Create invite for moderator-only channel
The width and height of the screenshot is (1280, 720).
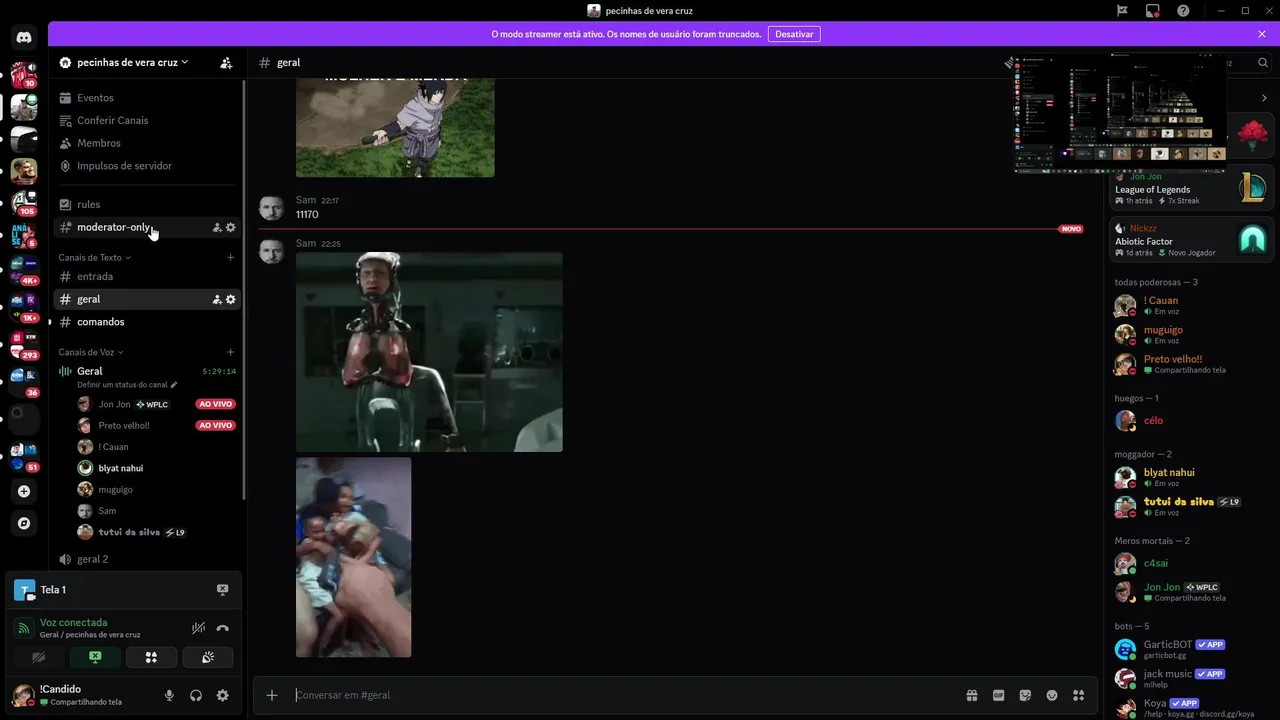pyautogui.click(x=217, y=227)
